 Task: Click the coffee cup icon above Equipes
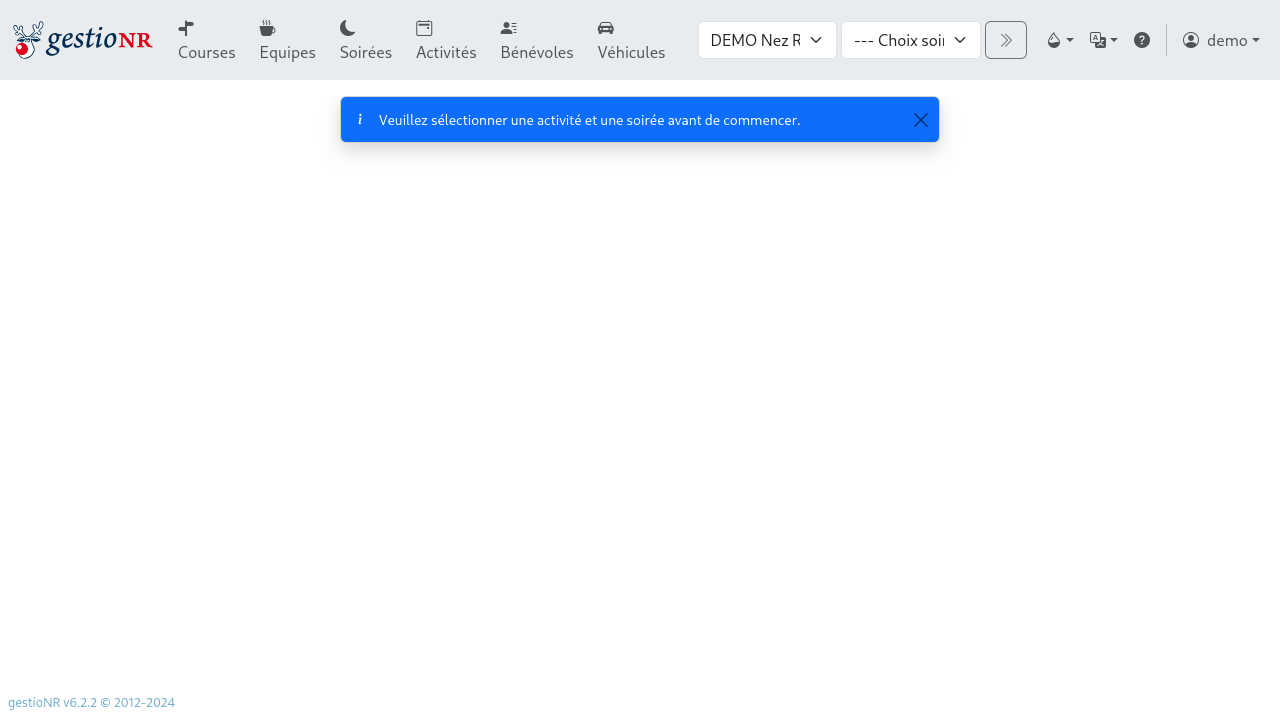click(267, 28)
